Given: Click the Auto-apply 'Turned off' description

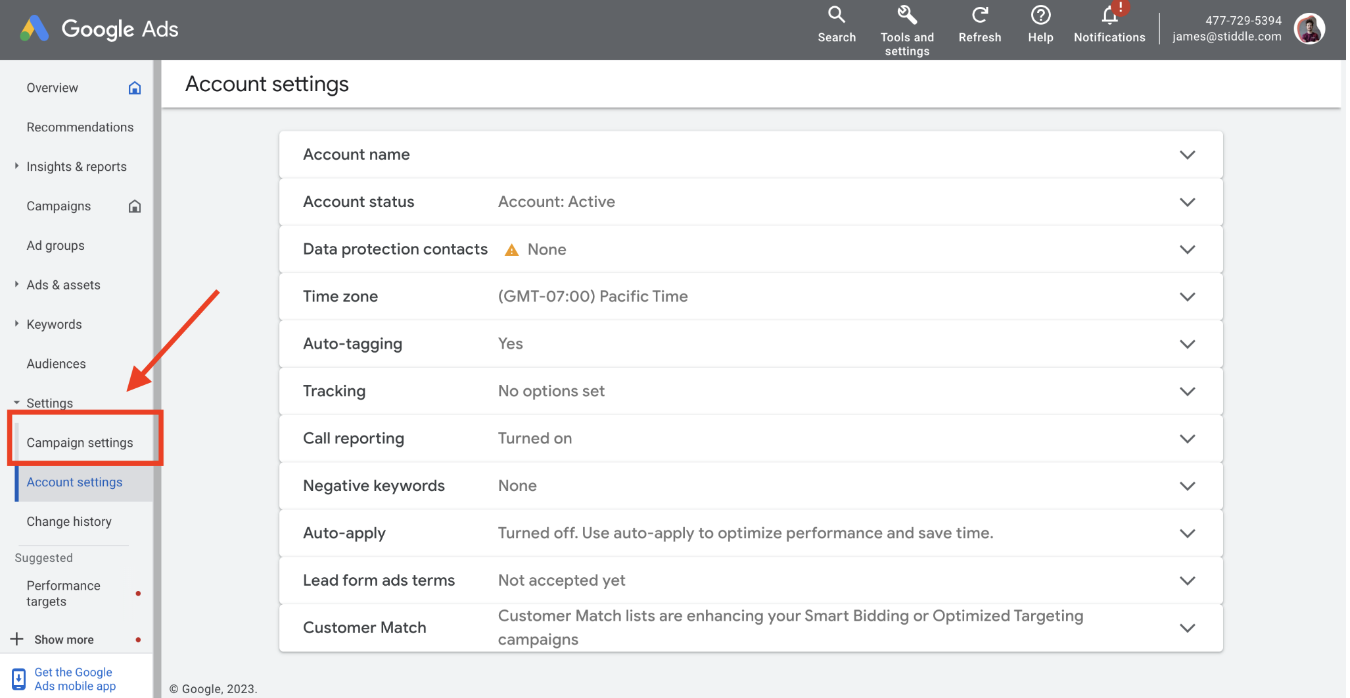Looking at the screenshot, I should 746,533.
